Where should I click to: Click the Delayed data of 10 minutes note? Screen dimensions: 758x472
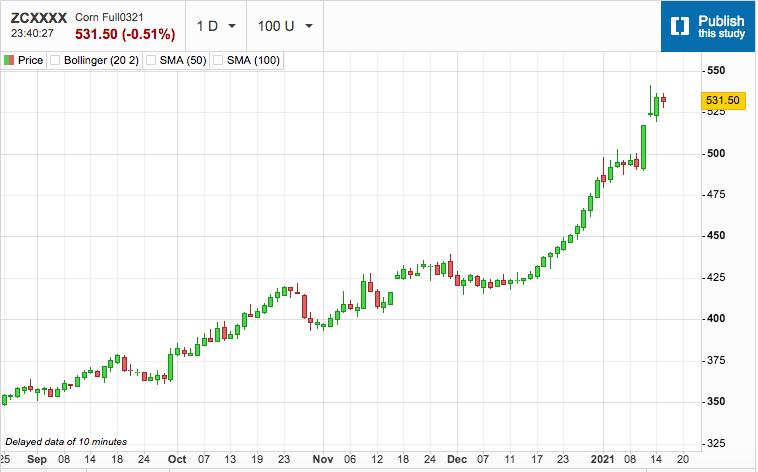(x=66, y=442)
